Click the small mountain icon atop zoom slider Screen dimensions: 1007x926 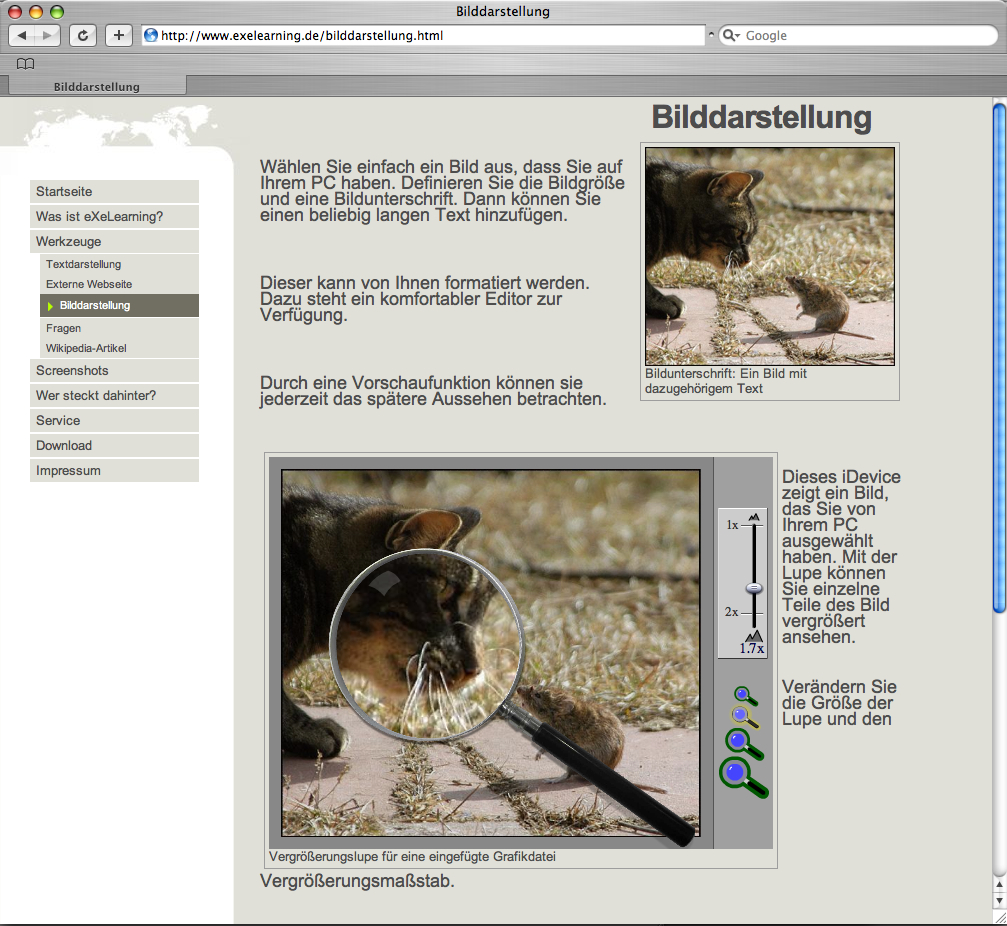pos(754,517)
